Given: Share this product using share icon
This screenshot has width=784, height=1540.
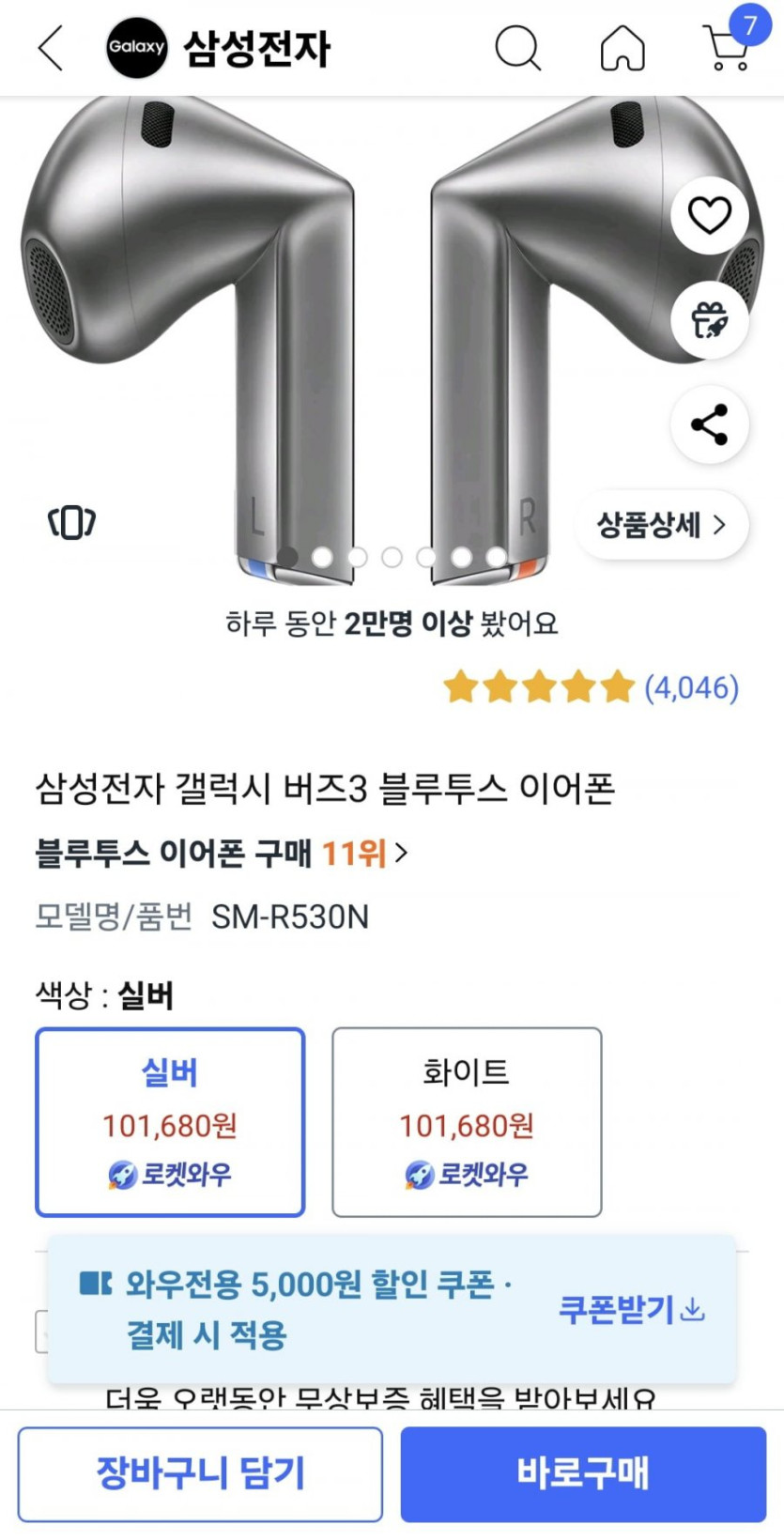Looking at the screenshot, I should (x=709, y=424).
